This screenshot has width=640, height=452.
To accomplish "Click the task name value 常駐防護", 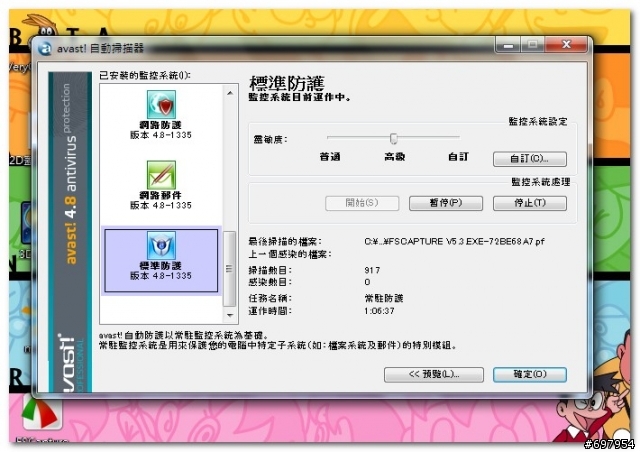I will tap(384, 298).
